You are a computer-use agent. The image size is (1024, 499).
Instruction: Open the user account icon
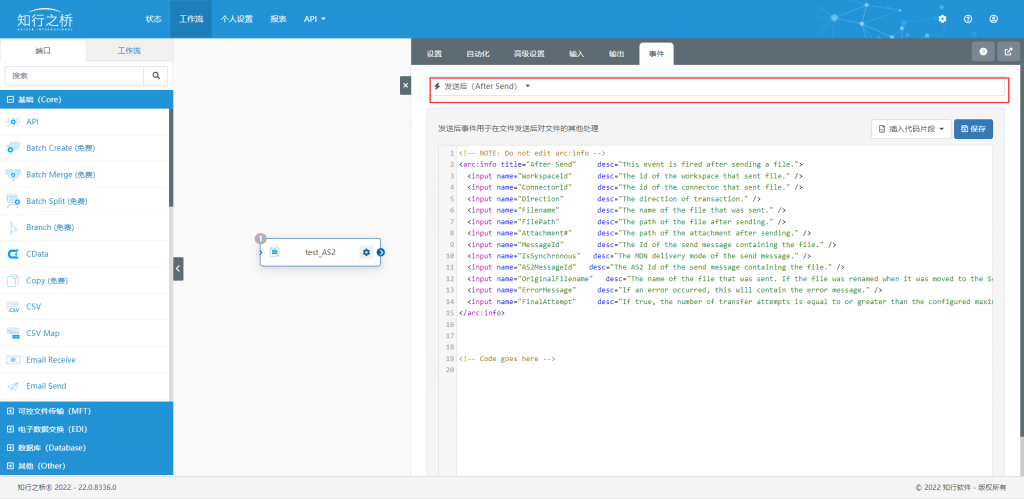coord(993,19)
